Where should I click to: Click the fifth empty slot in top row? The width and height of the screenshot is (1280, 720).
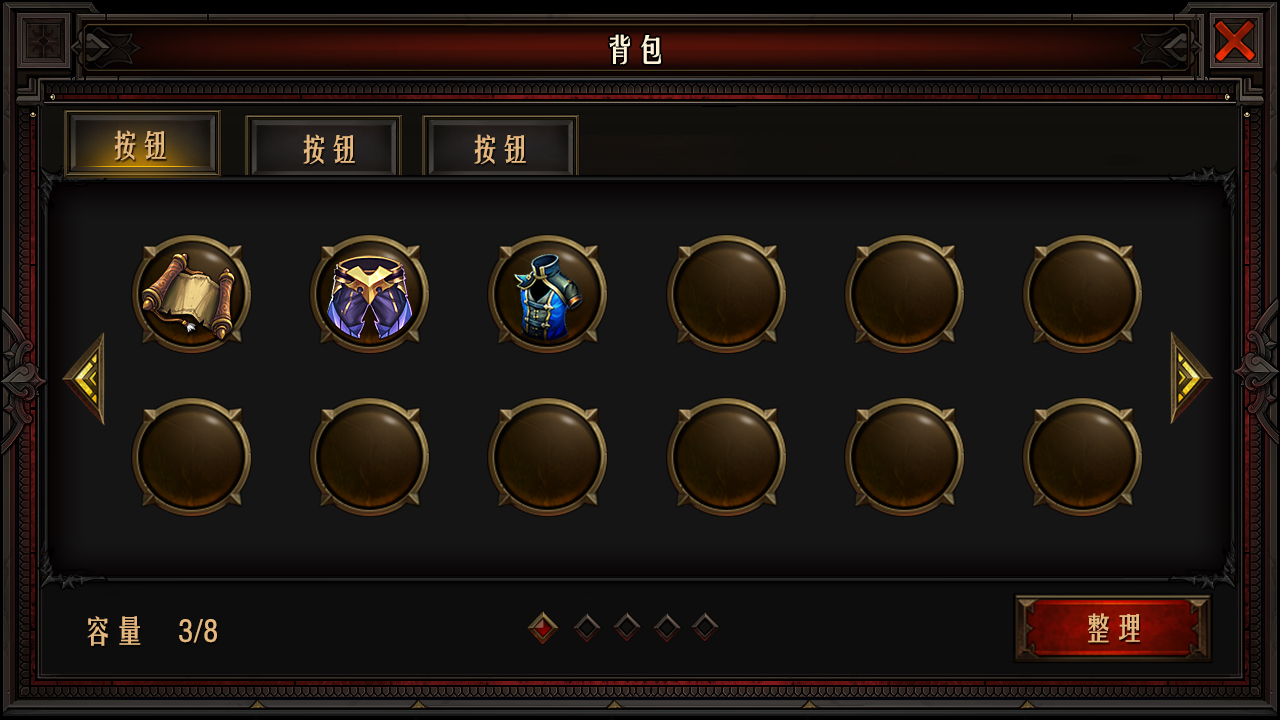click(904, 294)
